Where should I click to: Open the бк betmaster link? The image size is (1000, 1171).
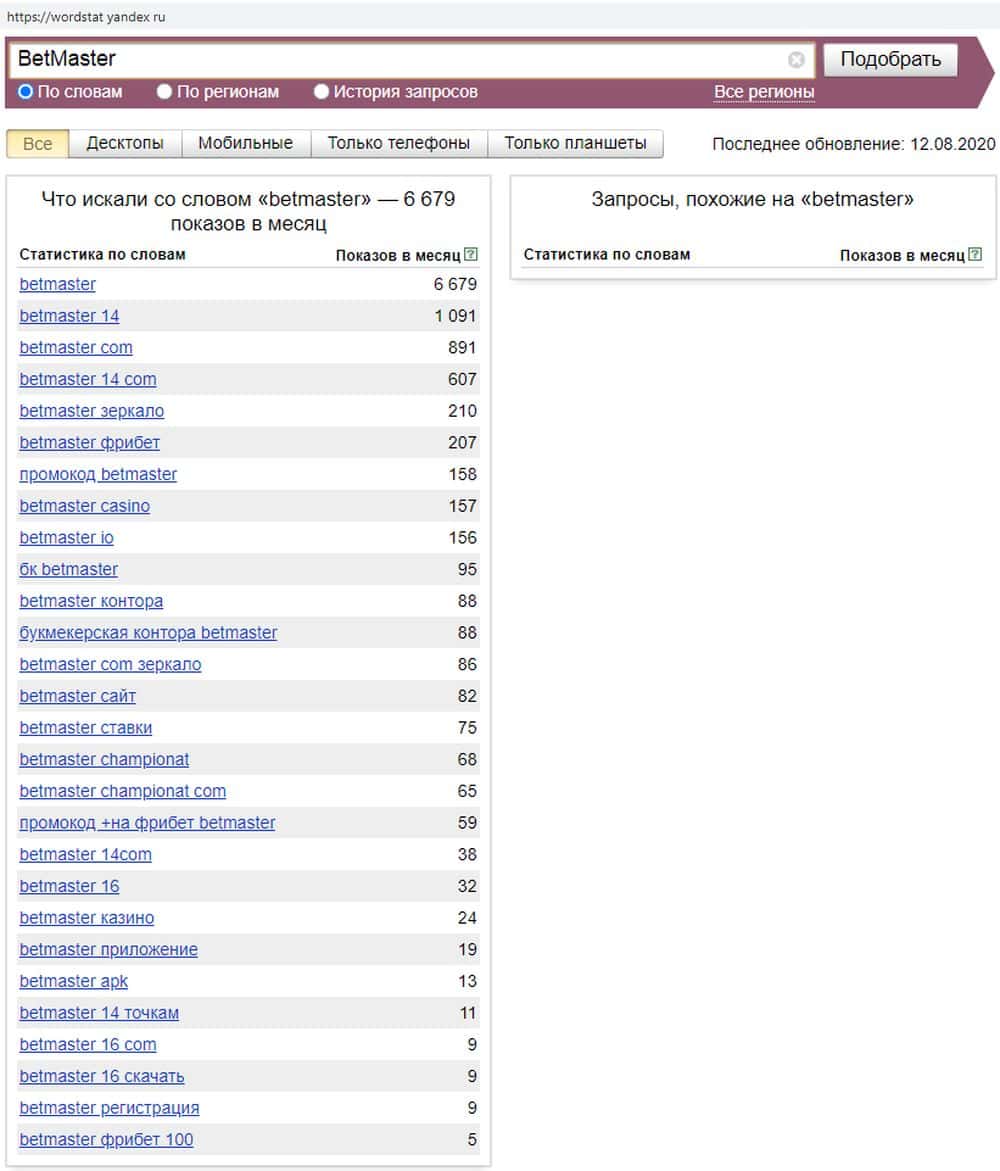click(x=68, y=570)
